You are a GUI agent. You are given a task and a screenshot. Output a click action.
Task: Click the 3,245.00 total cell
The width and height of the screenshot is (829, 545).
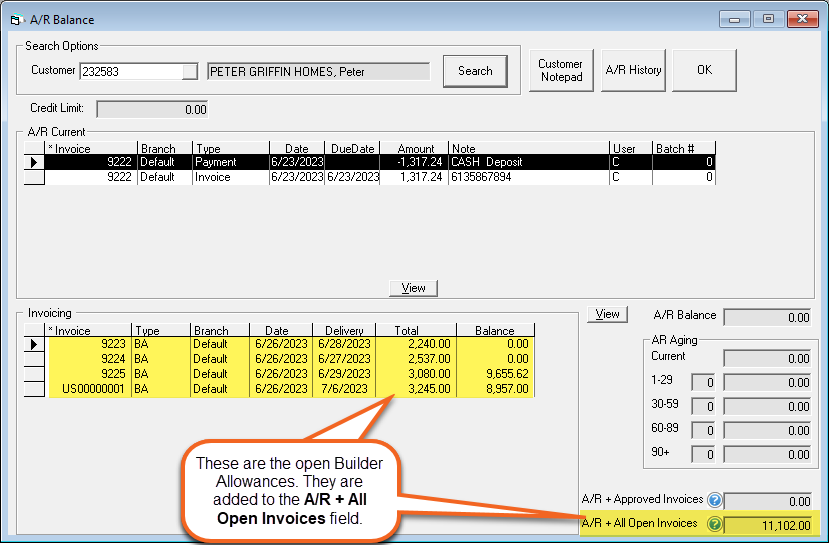click(416, 389)
